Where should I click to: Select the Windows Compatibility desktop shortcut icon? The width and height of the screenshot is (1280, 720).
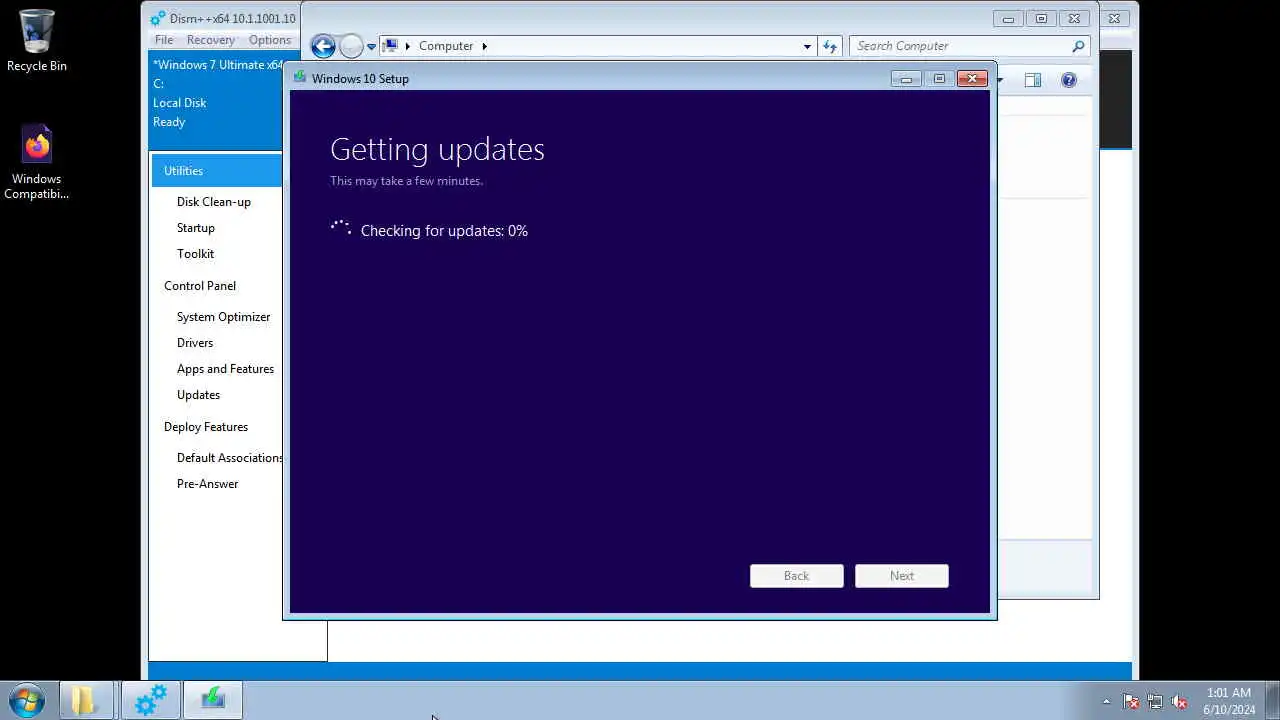pos(37,162)
